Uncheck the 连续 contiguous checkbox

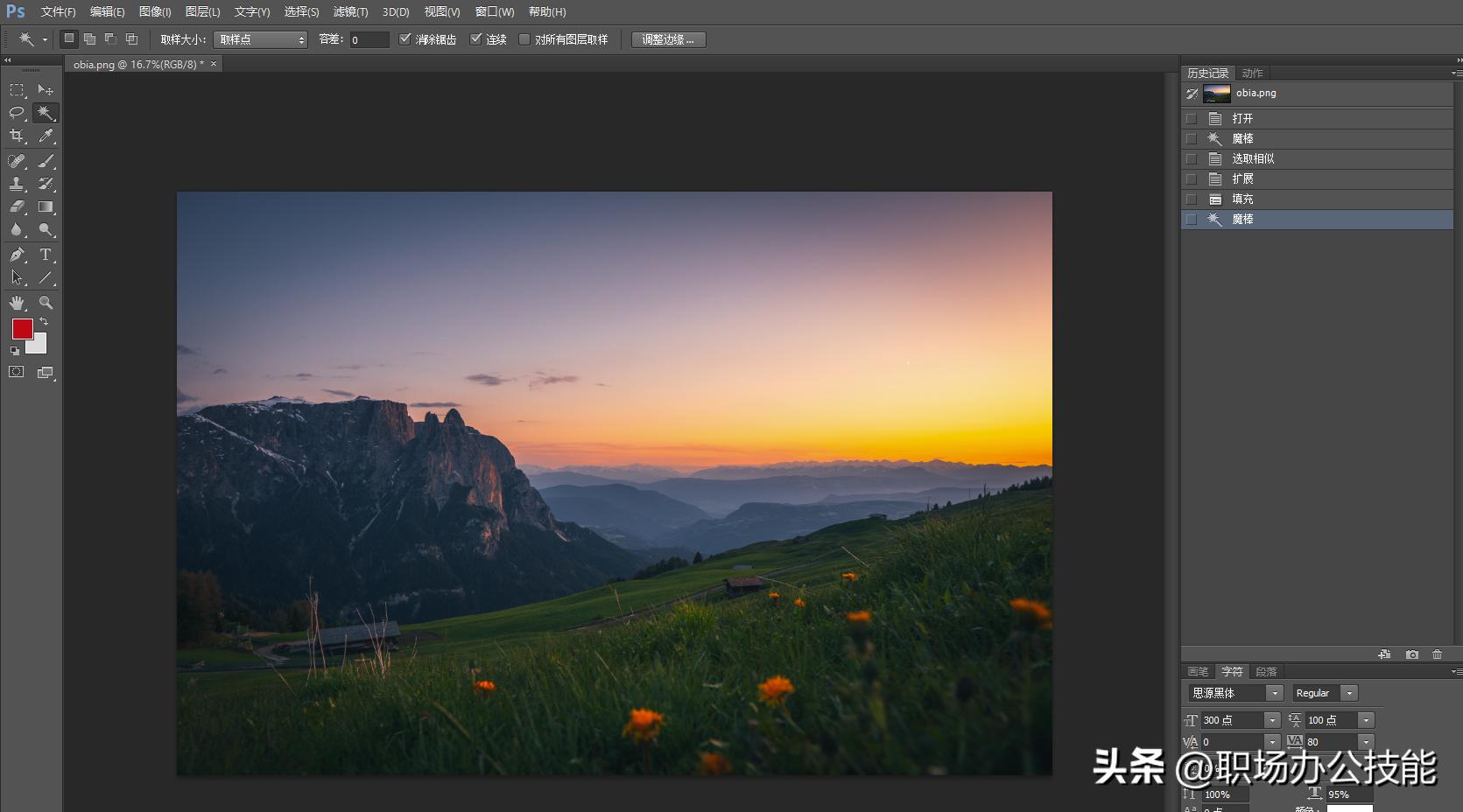(x=476, y=39)
